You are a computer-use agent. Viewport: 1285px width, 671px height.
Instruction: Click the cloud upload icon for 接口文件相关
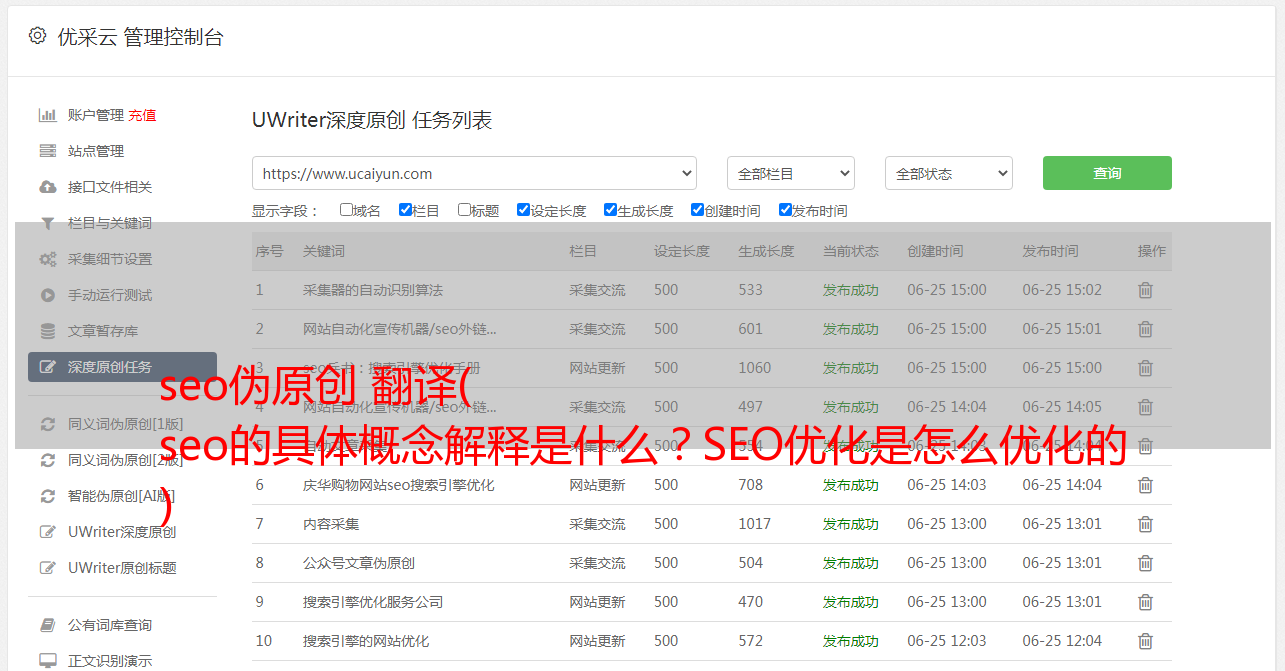[x=47, y=187]
